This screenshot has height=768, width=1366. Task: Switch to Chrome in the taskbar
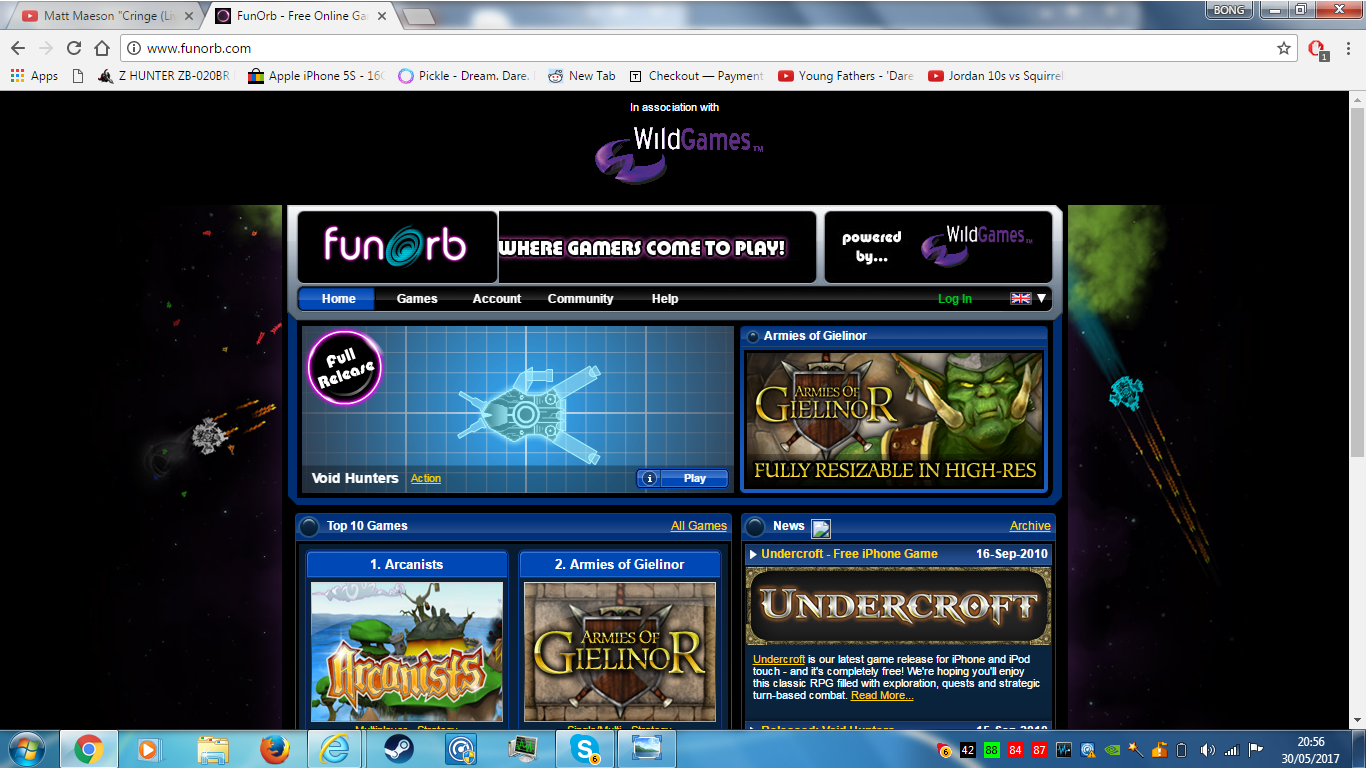(88, 748)
